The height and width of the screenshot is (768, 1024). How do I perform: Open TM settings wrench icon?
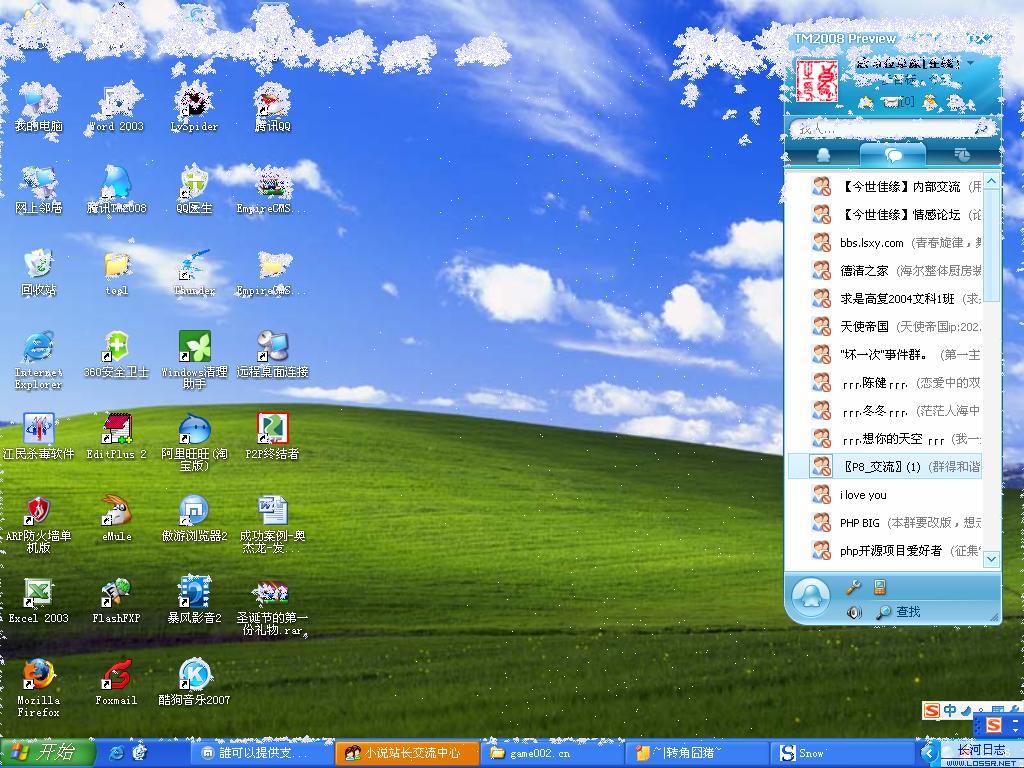[x=853, y=587]
